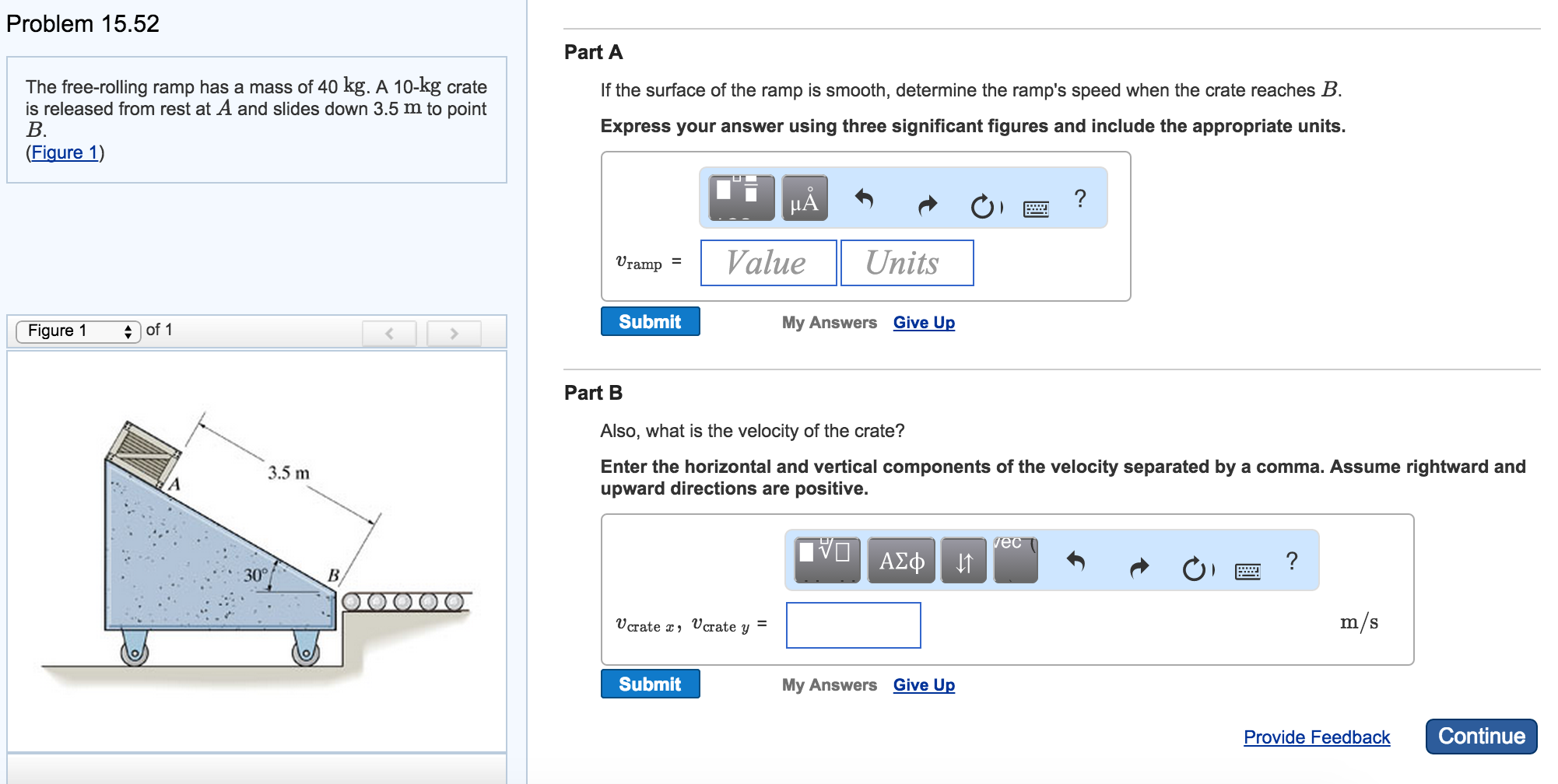Open the Greek symbols ΑΣφ menu
This screenshot has height=784, width=1558.
coord(902,560)
